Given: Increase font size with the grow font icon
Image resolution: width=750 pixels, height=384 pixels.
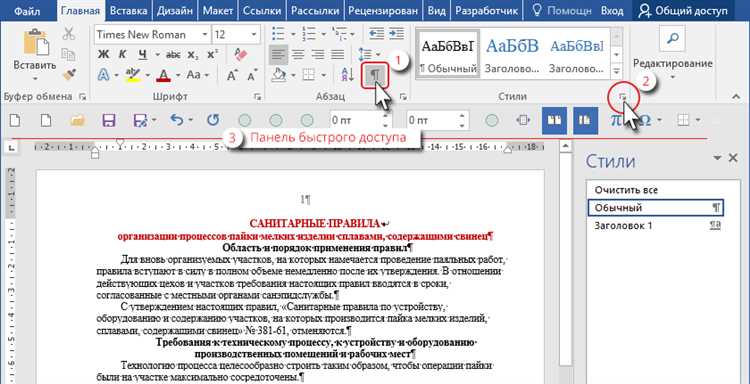Looking at the screenshot, I should [x=232, y=75].
